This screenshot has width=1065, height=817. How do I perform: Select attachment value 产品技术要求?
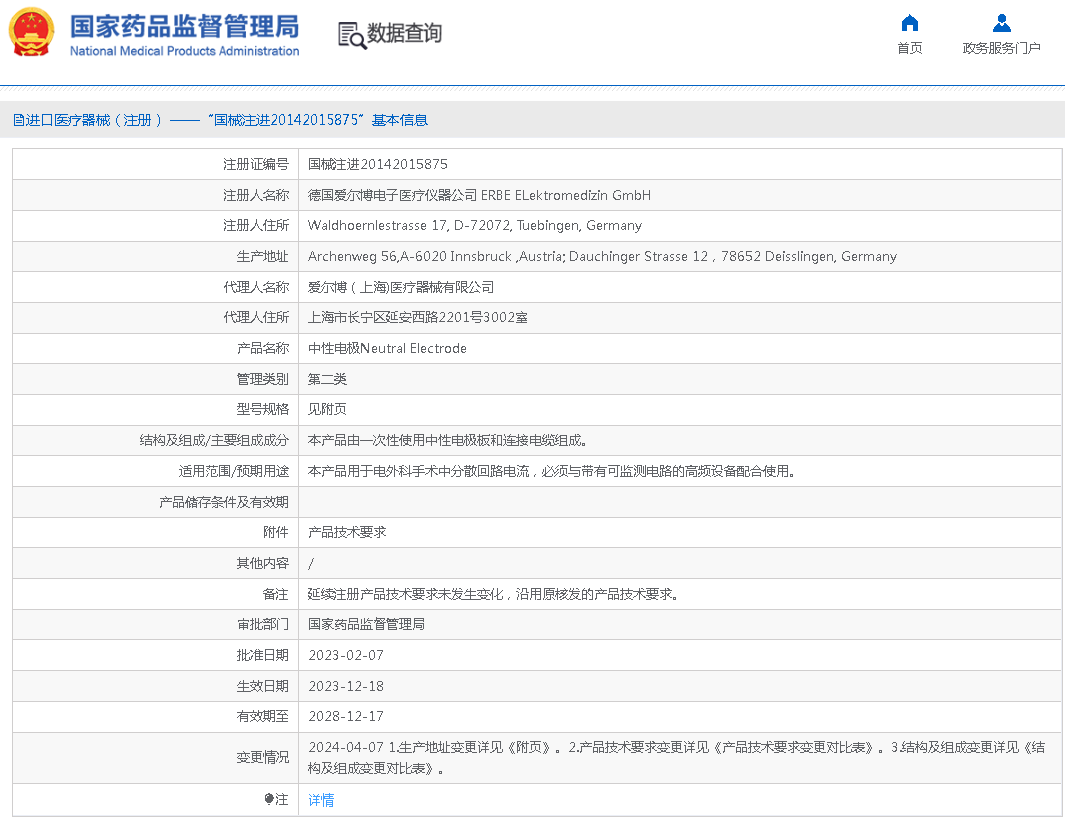pos(347,532)
